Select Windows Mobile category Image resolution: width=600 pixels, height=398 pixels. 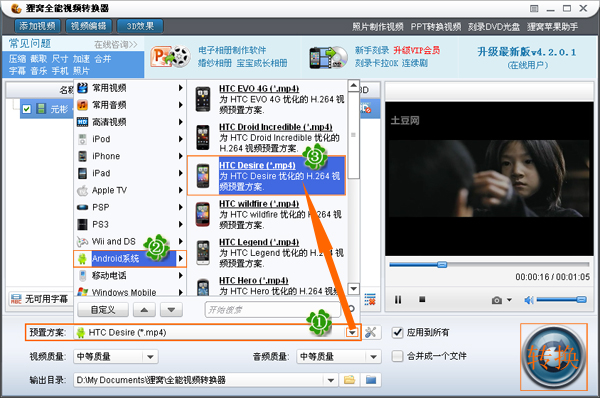[x=130, y=292]
